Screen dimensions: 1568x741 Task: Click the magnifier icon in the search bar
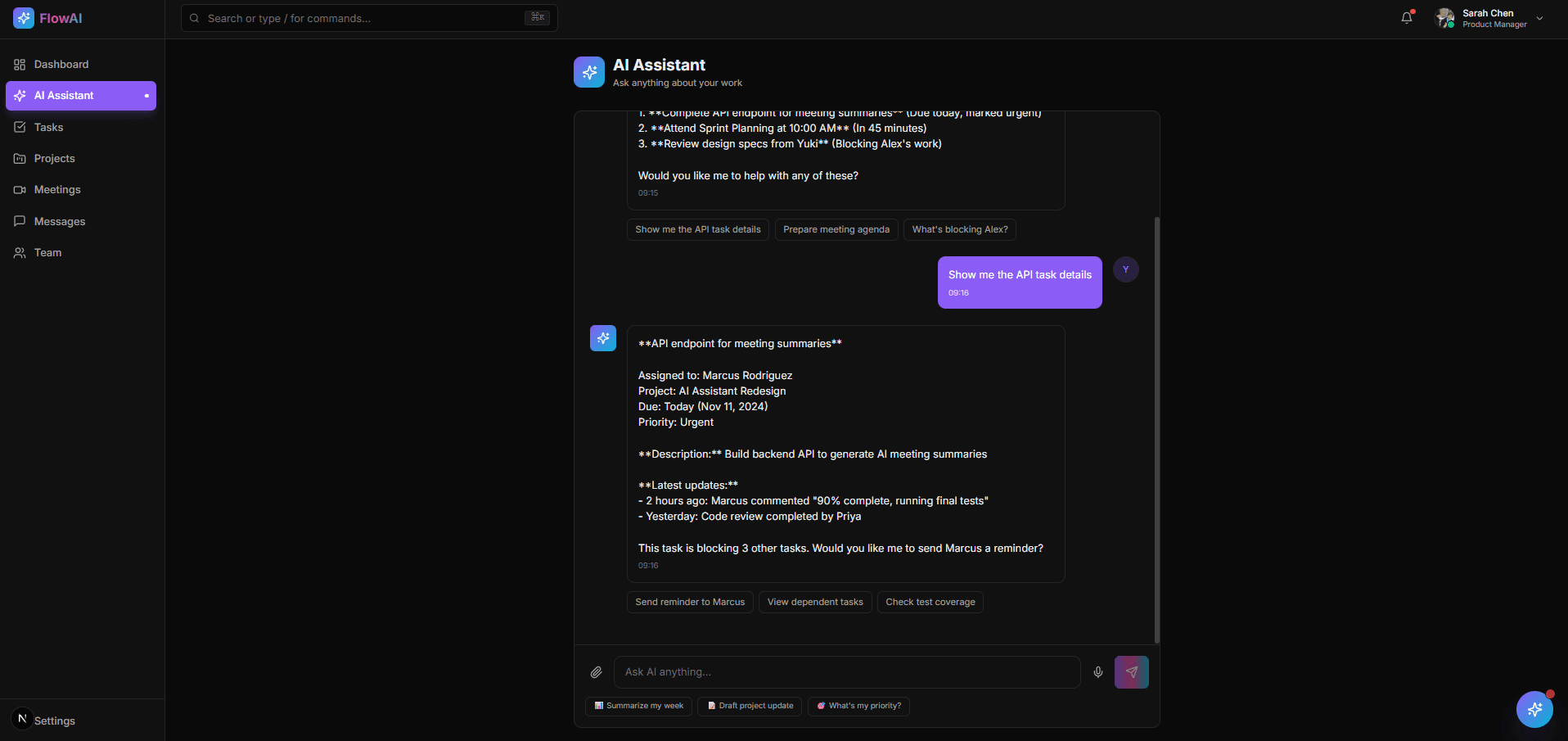[x=194, y=18]
